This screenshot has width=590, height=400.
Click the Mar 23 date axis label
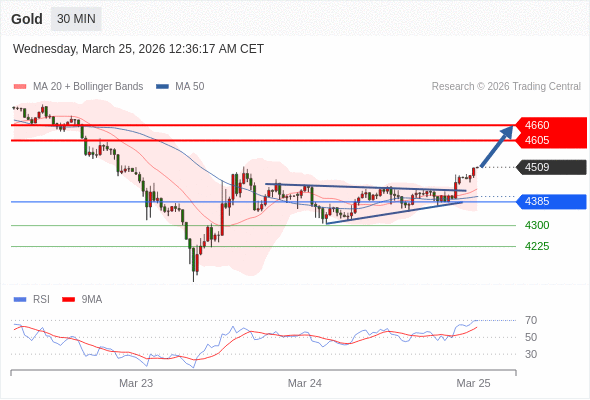pos(136,383)
